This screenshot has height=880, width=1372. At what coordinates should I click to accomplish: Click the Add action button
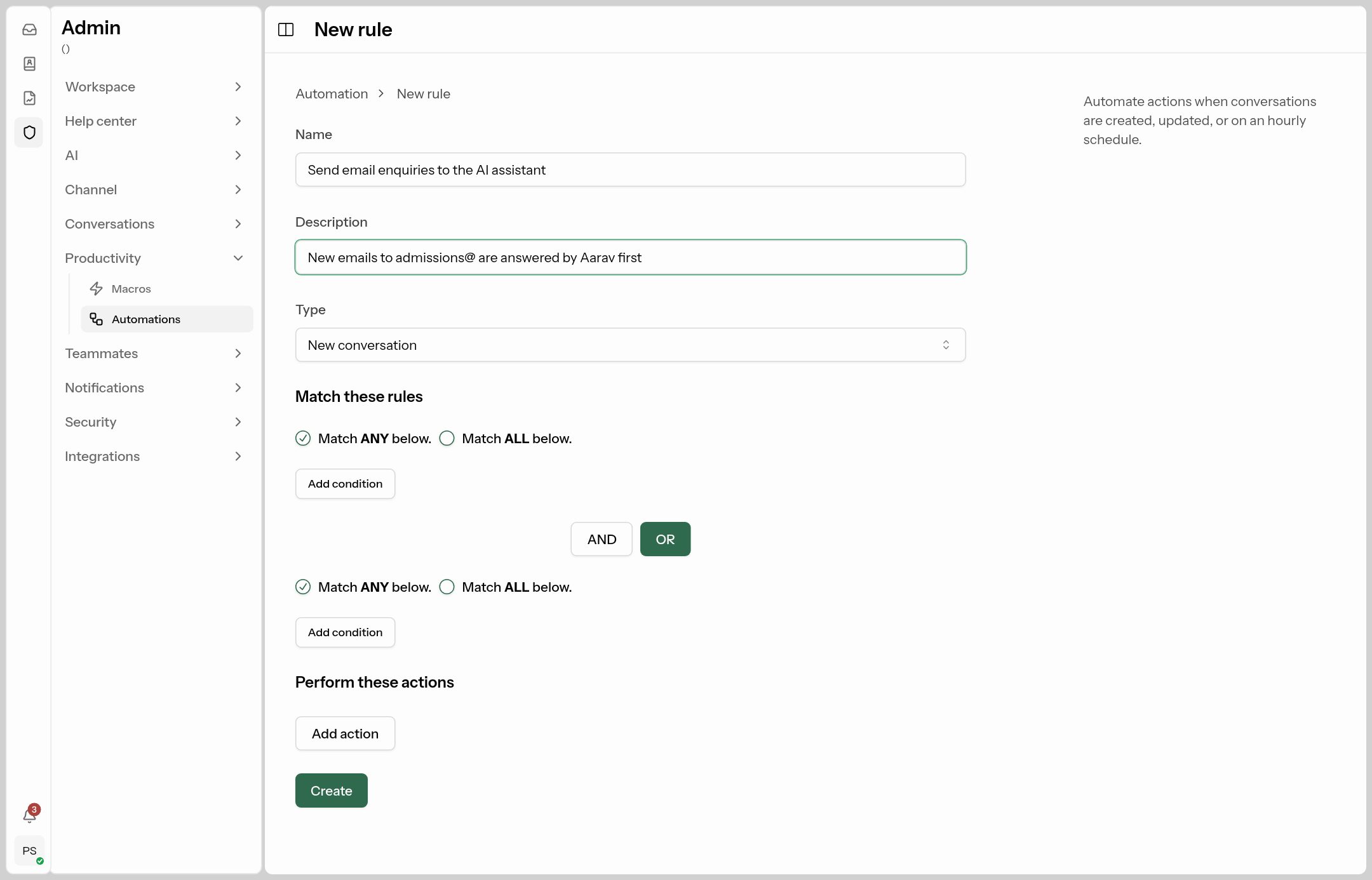coord(345,733)
